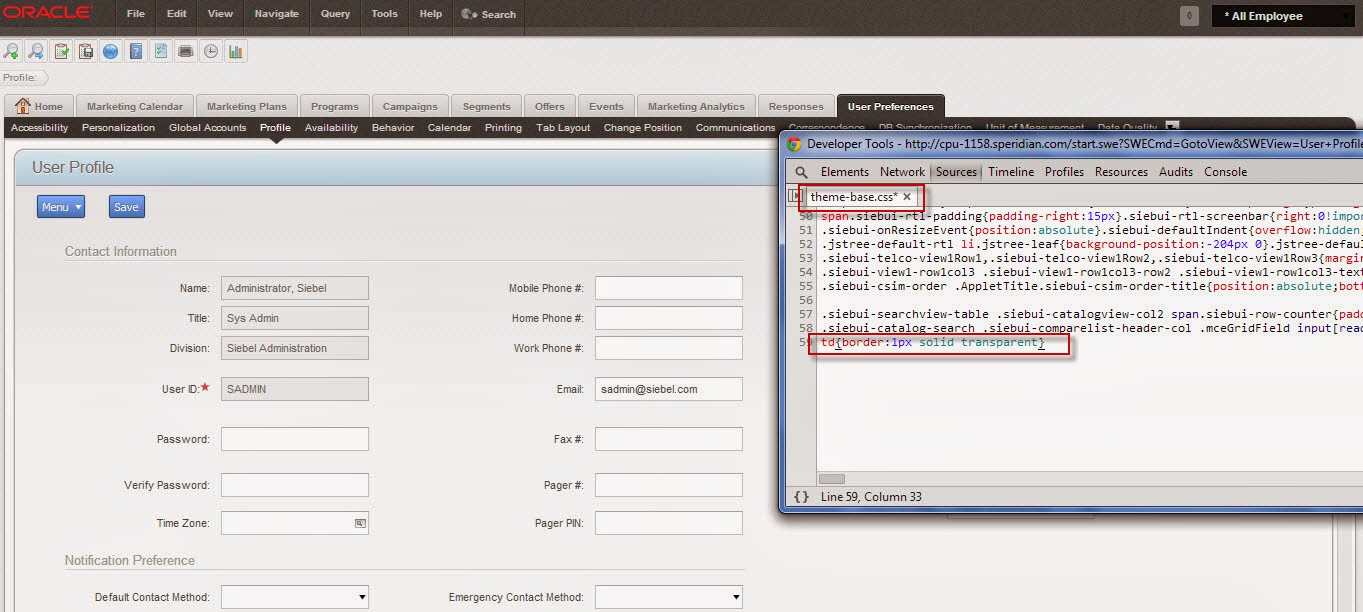Image resolution: width=1363 pixels, height=612 pixels.
Task: Switch to the Campaigns tab
Action: (410, 106)
